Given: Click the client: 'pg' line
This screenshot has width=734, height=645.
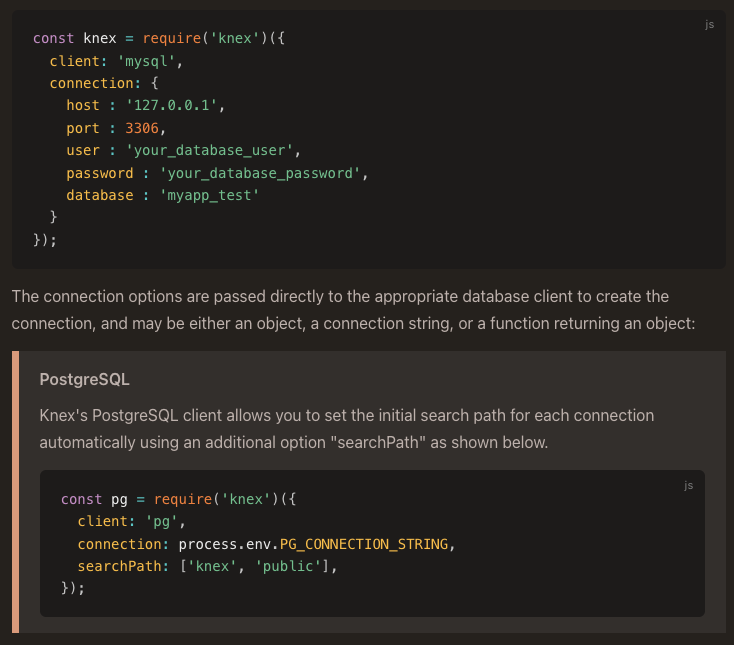Looking at the screenshot, I should pos(132,521).
